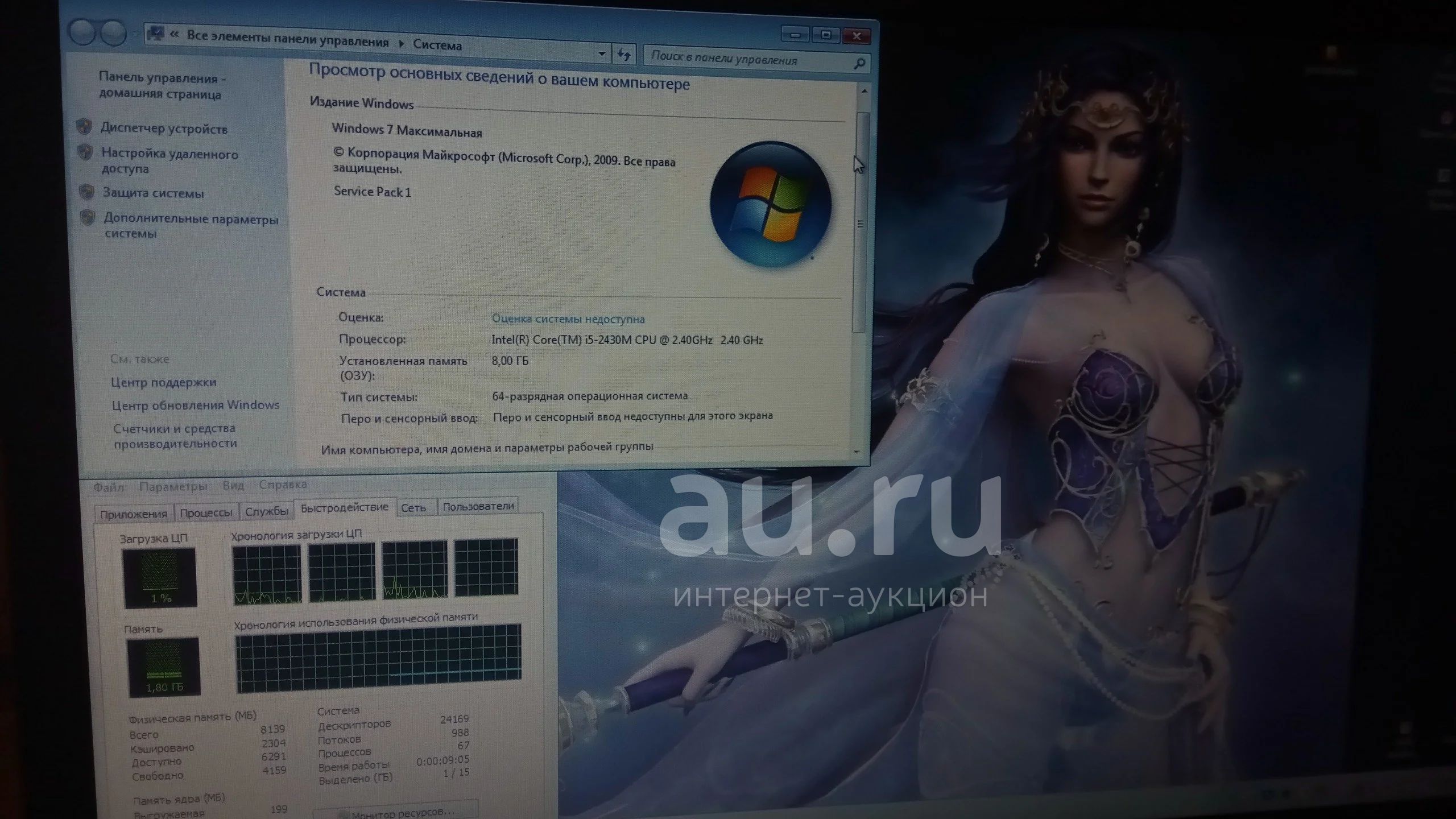Click shield icon beside Диспетчер устройств
The height and width of the screenshot is (819, 1456).
pyautogui.click(x=84, y=126)
